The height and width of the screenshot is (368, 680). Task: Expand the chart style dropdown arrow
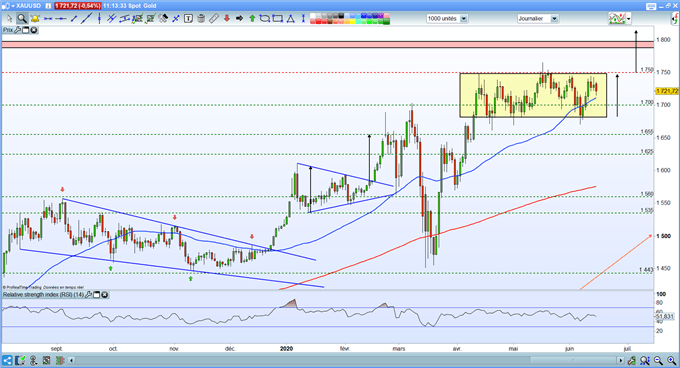pyautogui.click(x=629, y=19)
